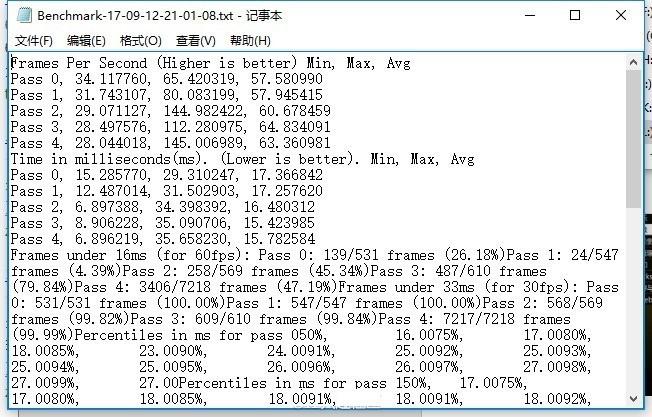Open the 编辑(E) menu
This screenshot has height=417, width=652.
tap(86, 41)
